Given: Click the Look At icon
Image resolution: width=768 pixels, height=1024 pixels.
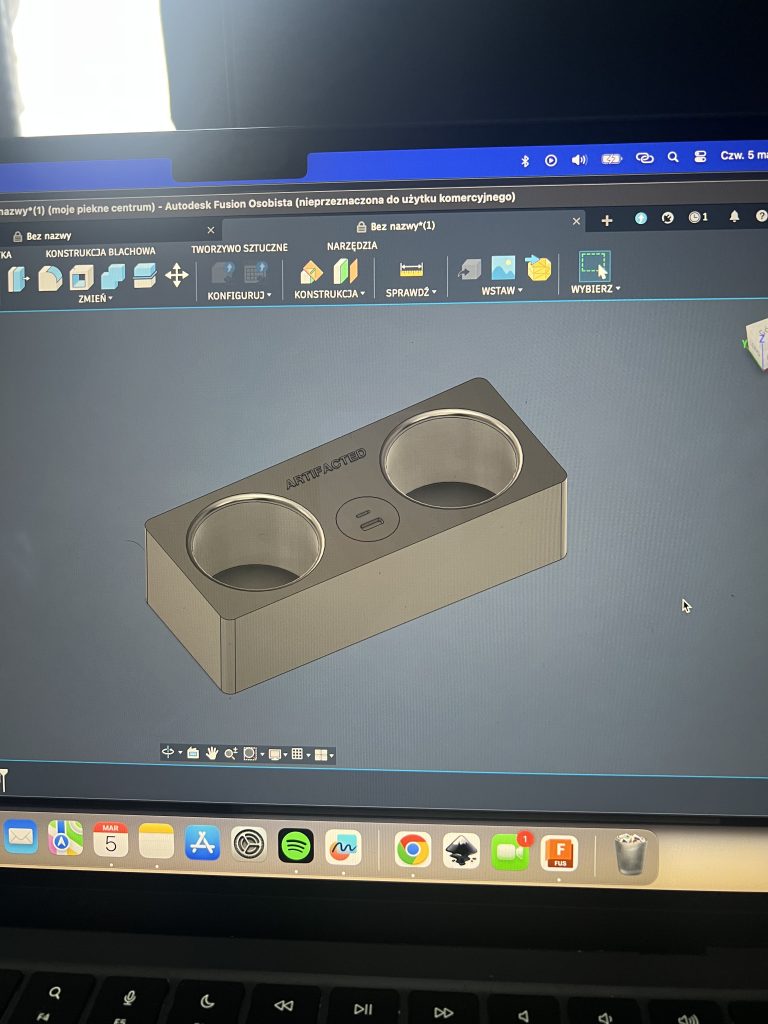Looking at the screenshot, I should click(x=193, y=752).
